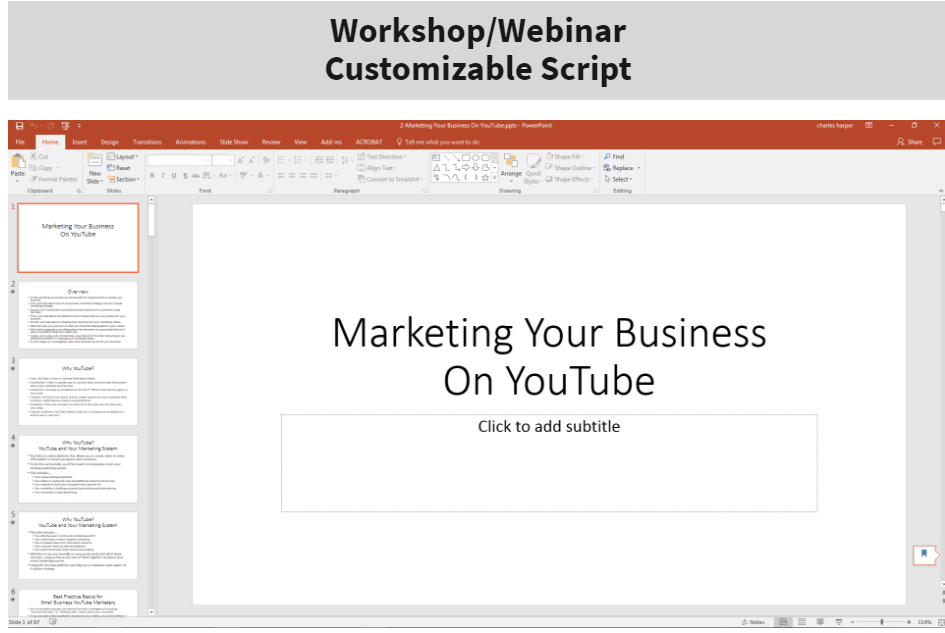Image resolution: width=945 pixels, height=633 pixels.
Task: Toggle Align Left paragraph alignment
Action: 281,176
